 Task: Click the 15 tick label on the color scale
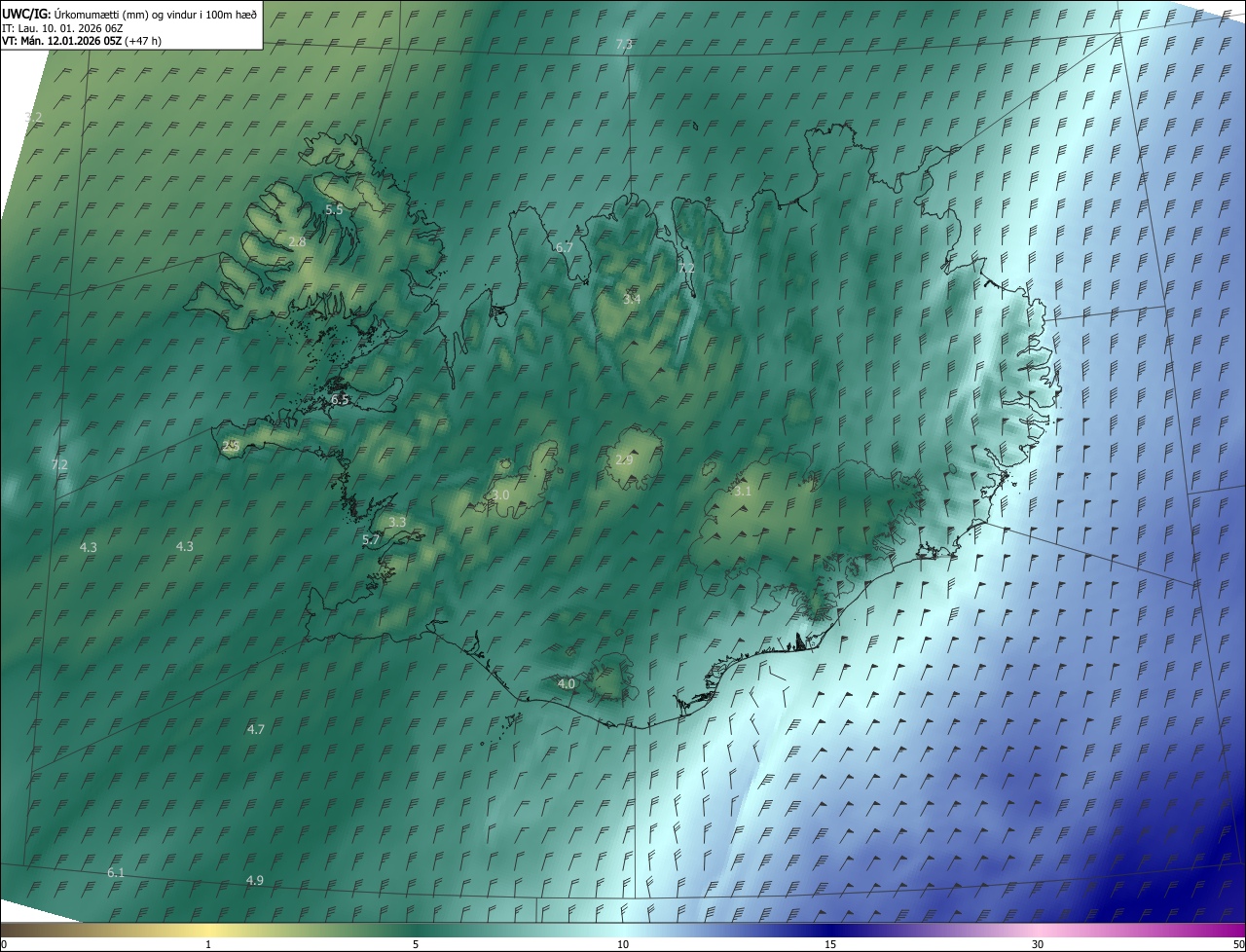point(830,944)
